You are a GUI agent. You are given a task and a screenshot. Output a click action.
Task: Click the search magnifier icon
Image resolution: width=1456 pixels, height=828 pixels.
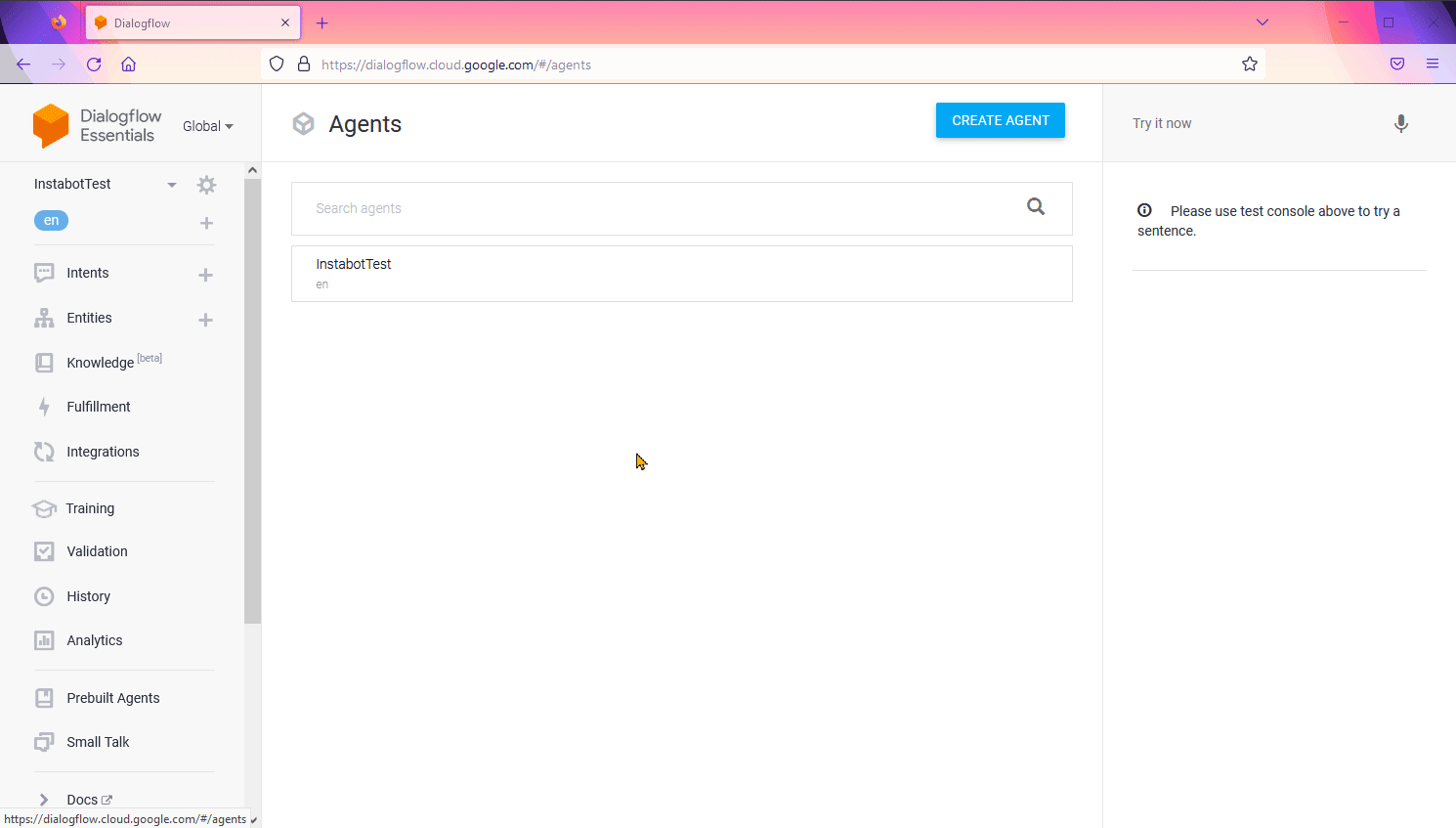pos(1036,206)
